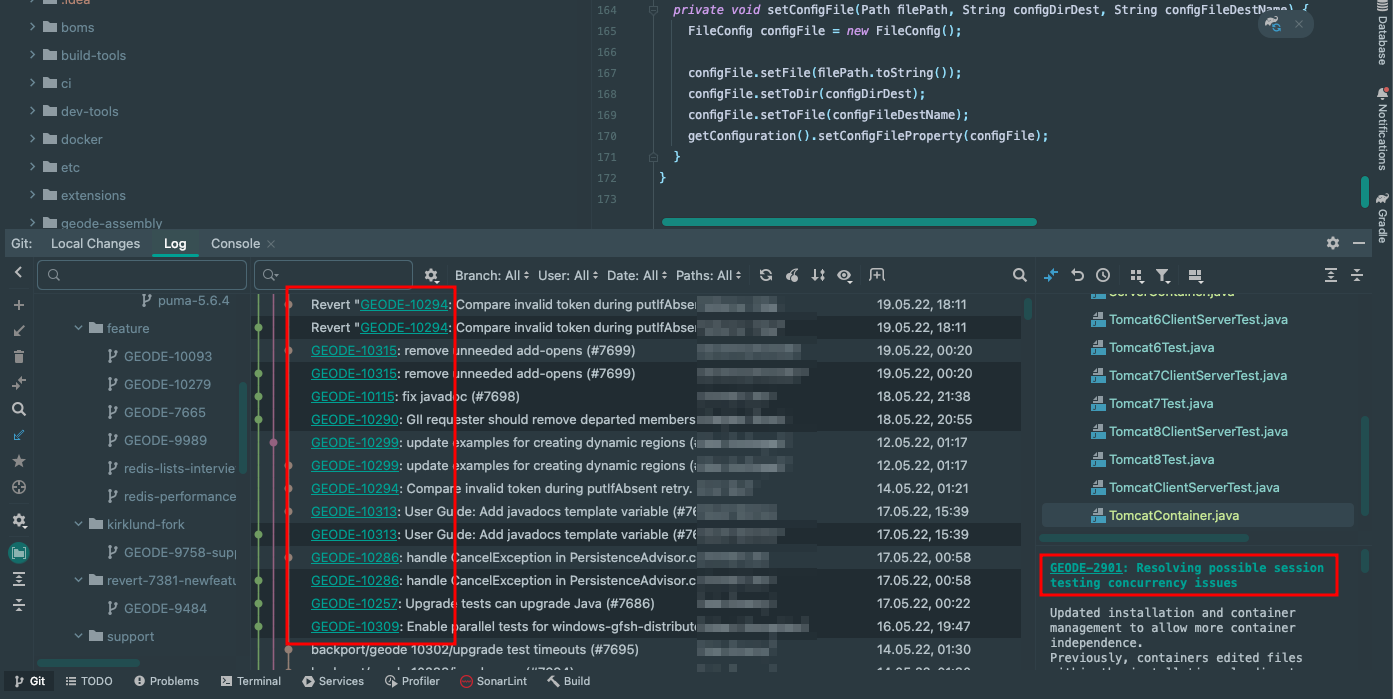Switch to the Console tab
The image size is (1393, 699).
233,243
